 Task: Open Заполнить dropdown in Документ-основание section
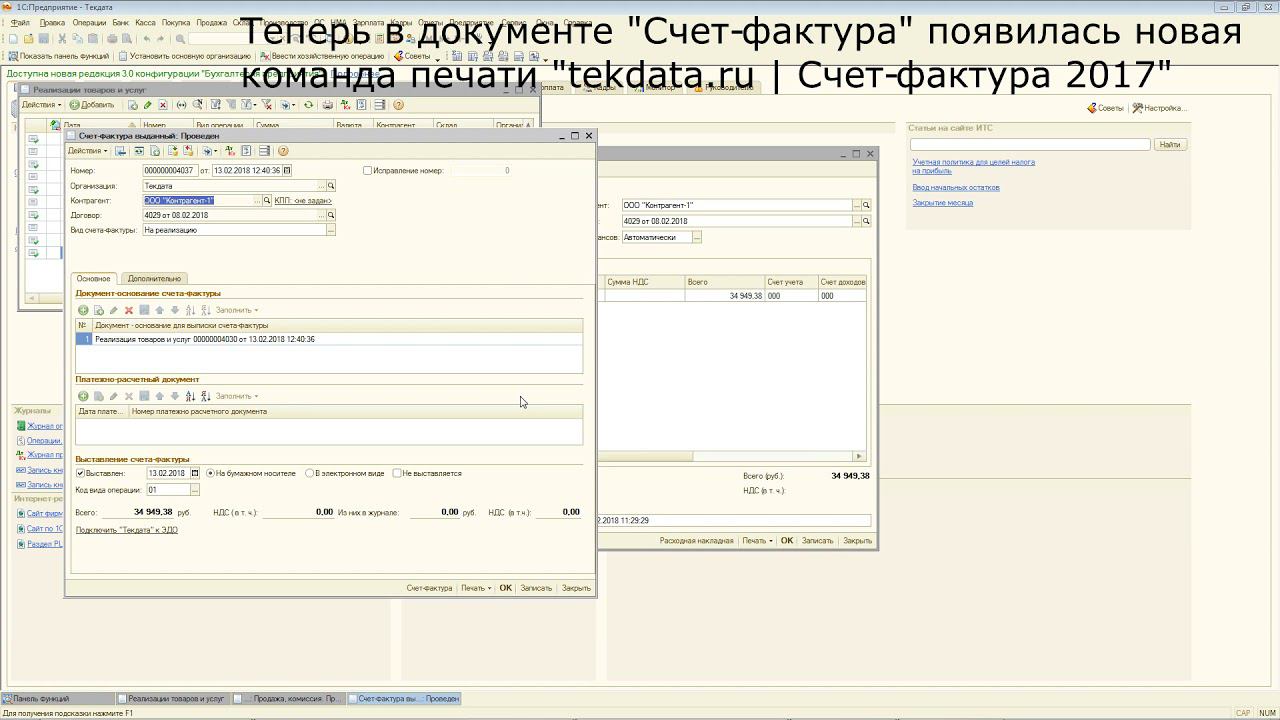pos(237,310)
